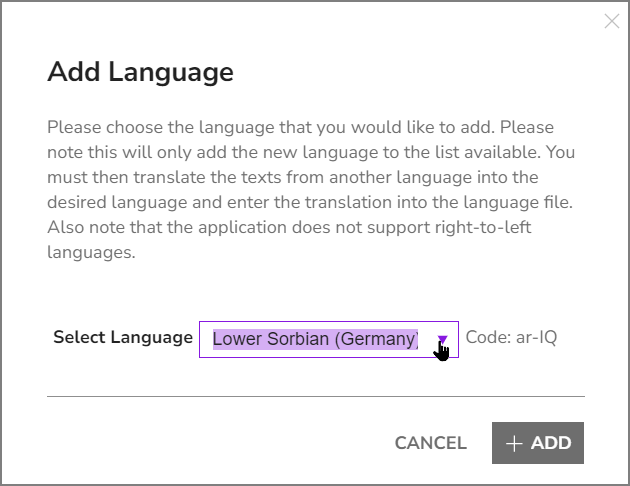Image resolution: width=630 pixels, height=486 pixels.
Task: Click the Select Language label
Action: click(x=123, y=337)
